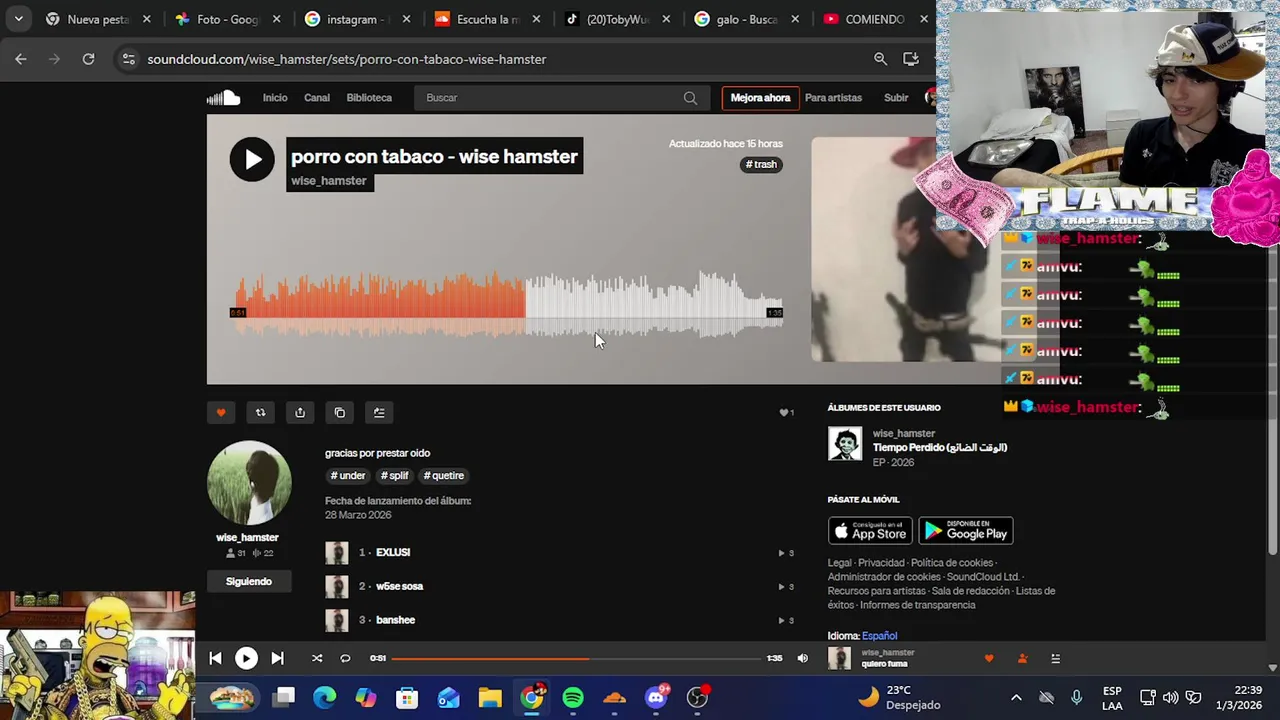This screenshot has width=1280, height=720.
Task: Open the App Store download badge
Action: coord(870,530)
